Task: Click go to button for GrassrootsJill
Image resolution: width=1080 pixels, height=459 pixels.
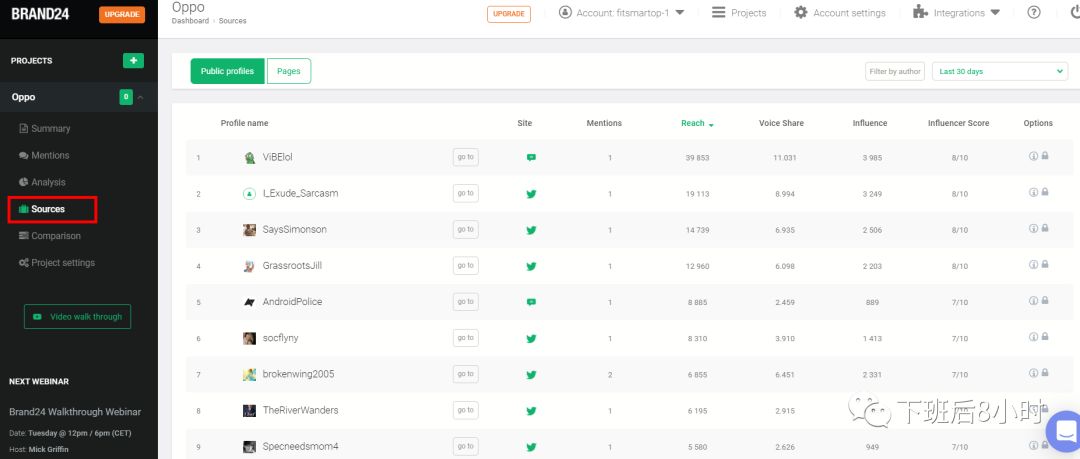Action: [466, 265]
